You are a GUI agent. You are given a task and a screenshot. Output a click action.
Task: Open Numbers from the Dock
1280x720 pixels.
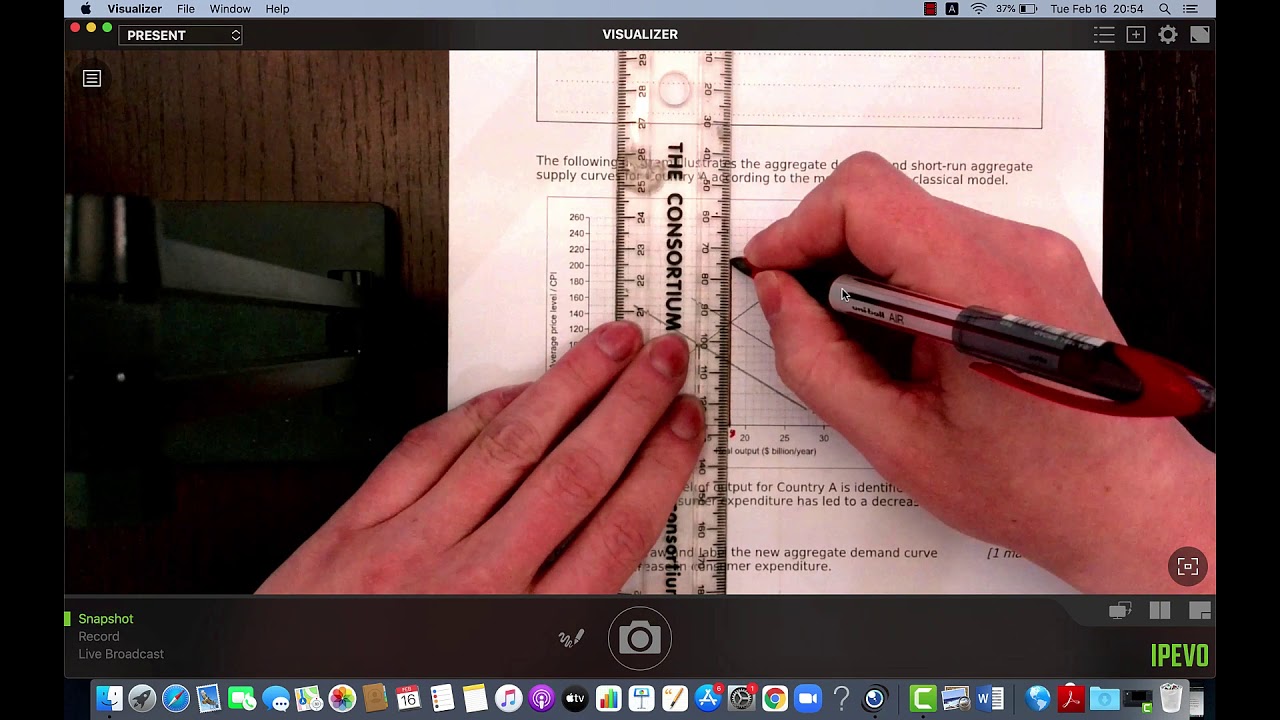click(608, 698)
